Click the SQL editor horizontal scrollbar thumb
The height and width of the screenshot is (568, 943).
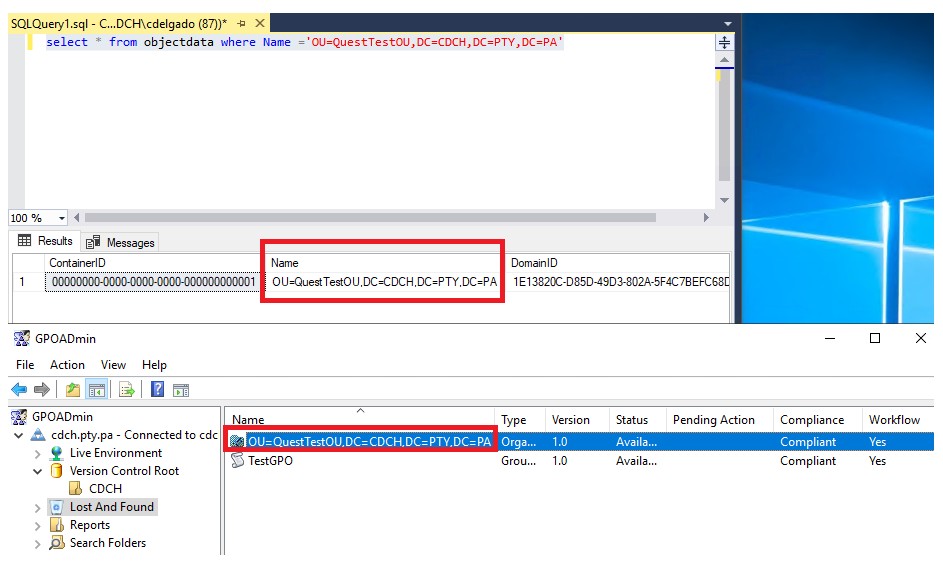370,217
